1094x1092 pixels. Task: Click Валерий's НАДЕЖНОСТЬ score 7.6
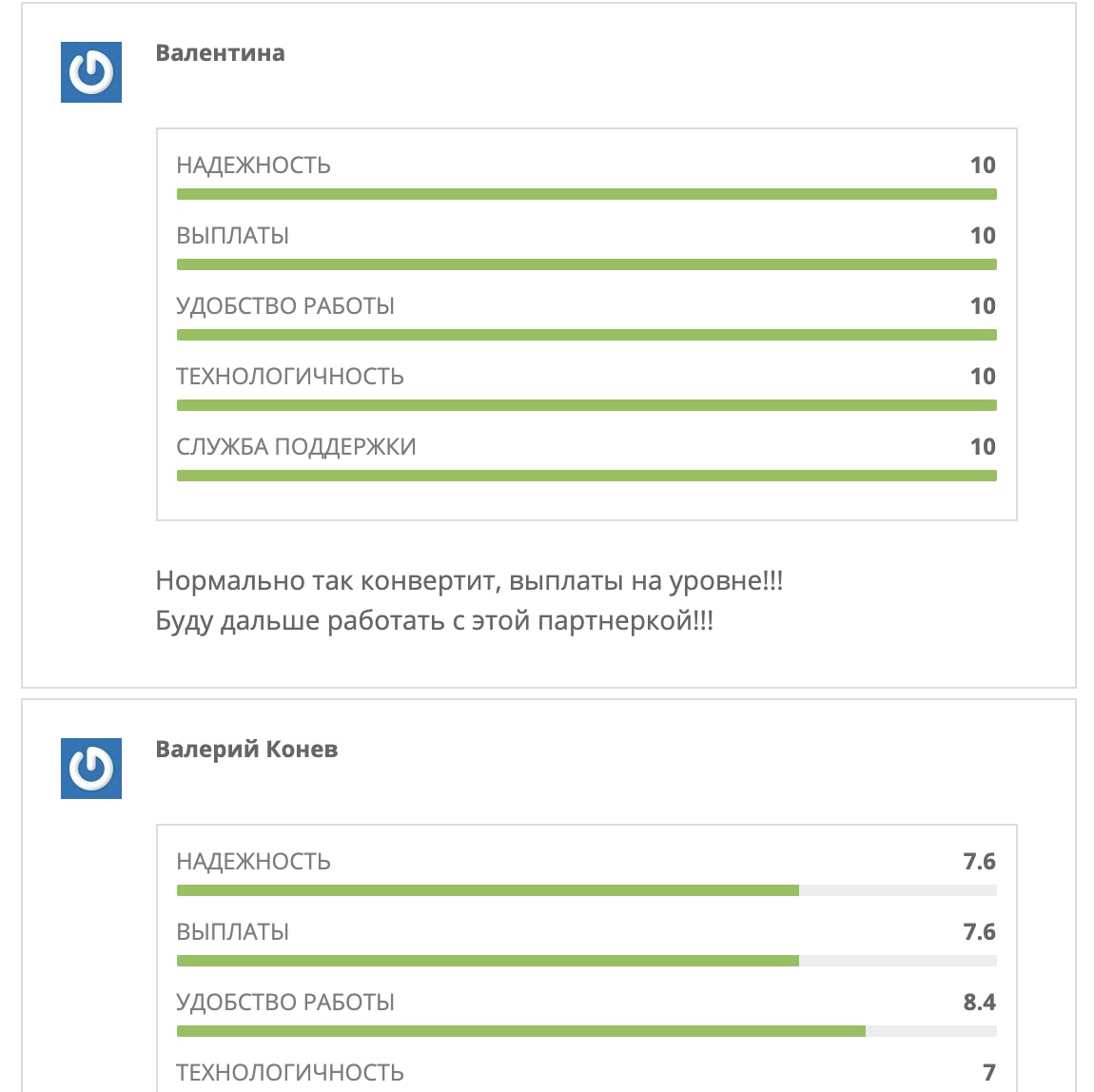coord(979,862)
